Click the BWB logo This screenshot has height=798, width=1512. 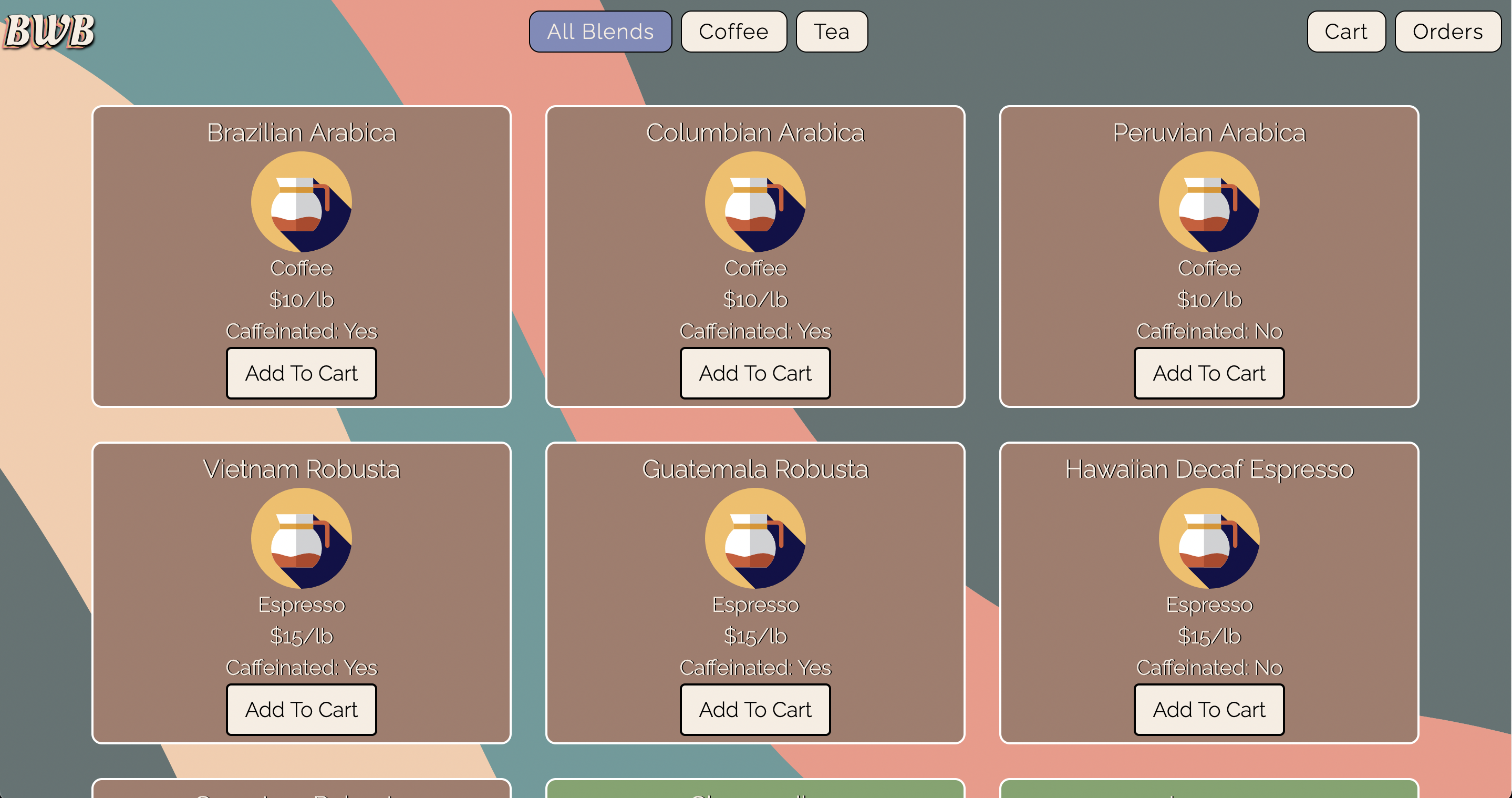(x=50, y=30)
